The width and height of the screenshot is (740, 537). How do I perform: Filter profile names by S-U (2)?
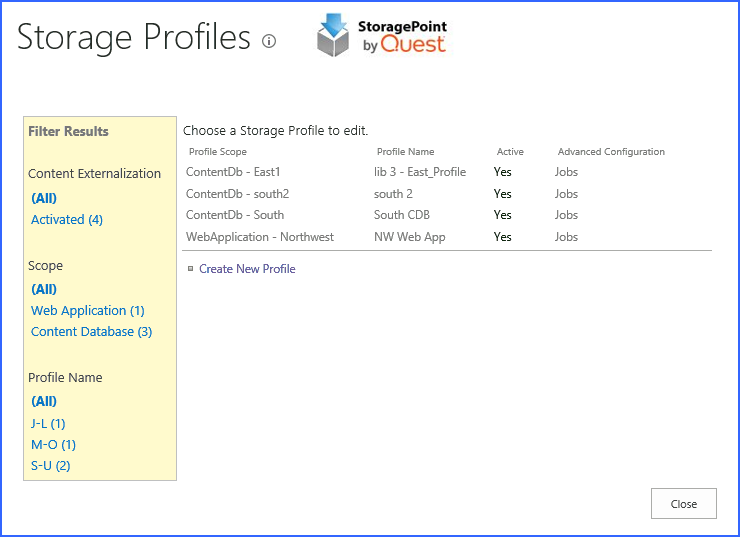(x=50, y=466)
